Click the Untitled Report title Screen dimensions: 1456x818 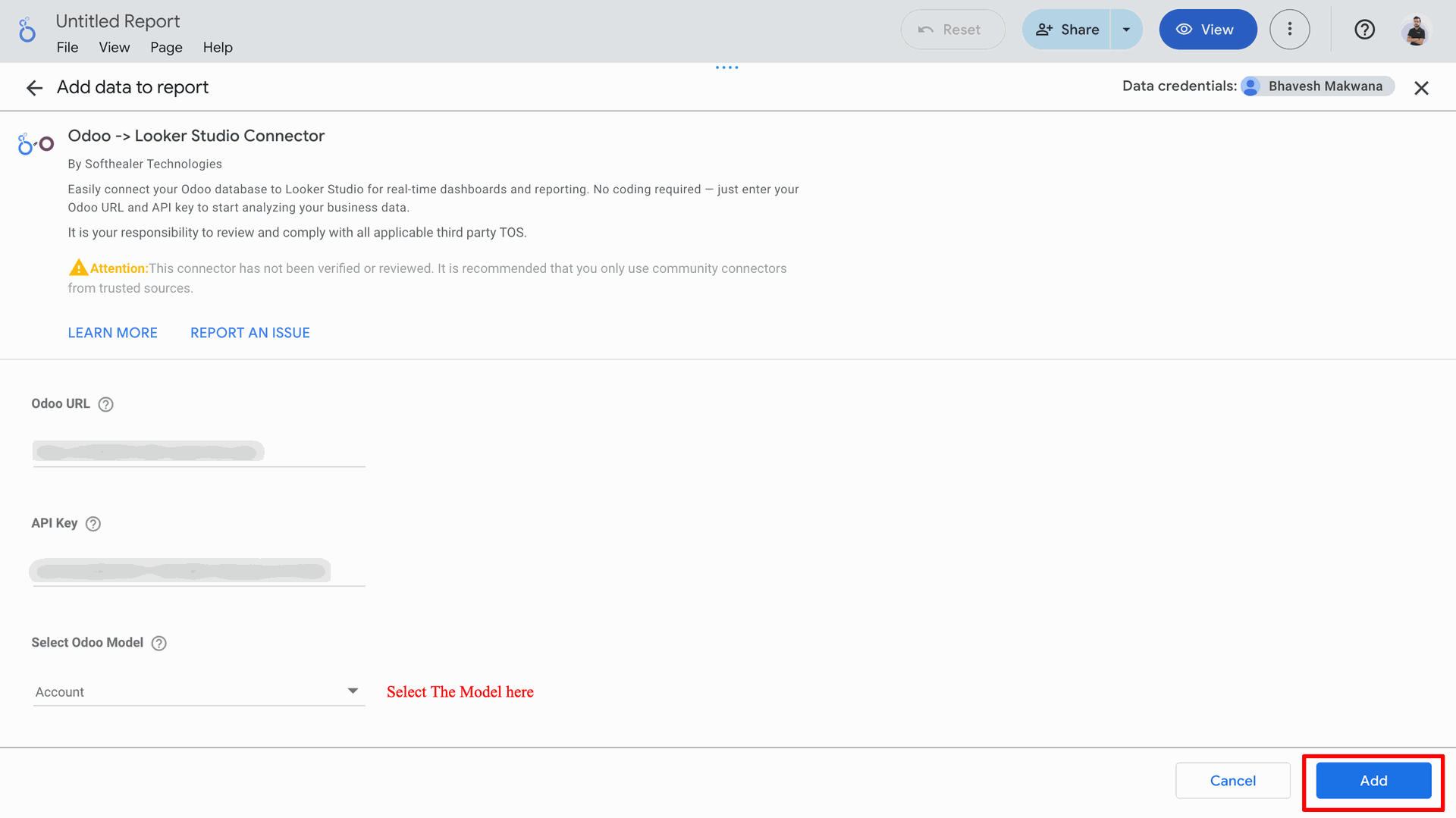[118, 21]
